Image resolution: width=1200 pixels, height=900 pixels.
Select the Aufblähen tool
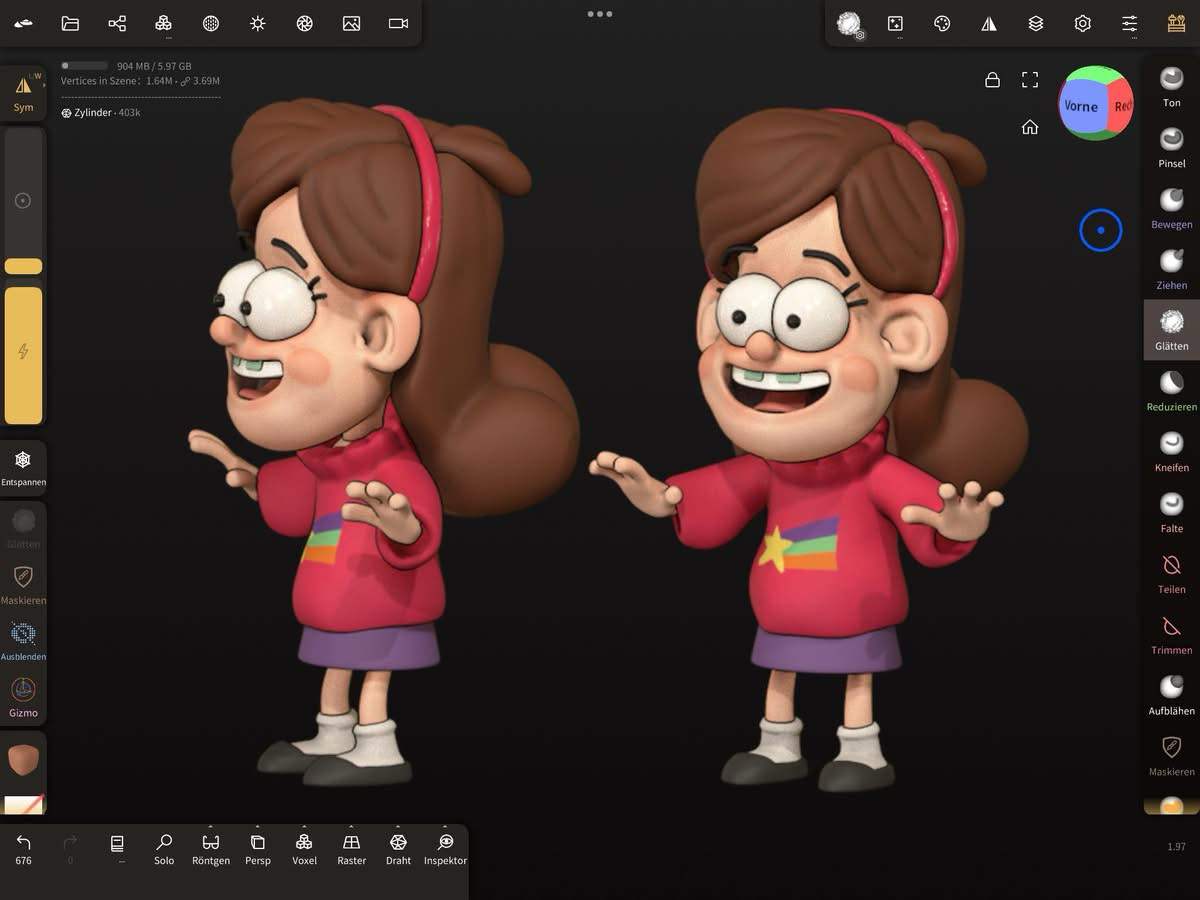pos(1171,695)
